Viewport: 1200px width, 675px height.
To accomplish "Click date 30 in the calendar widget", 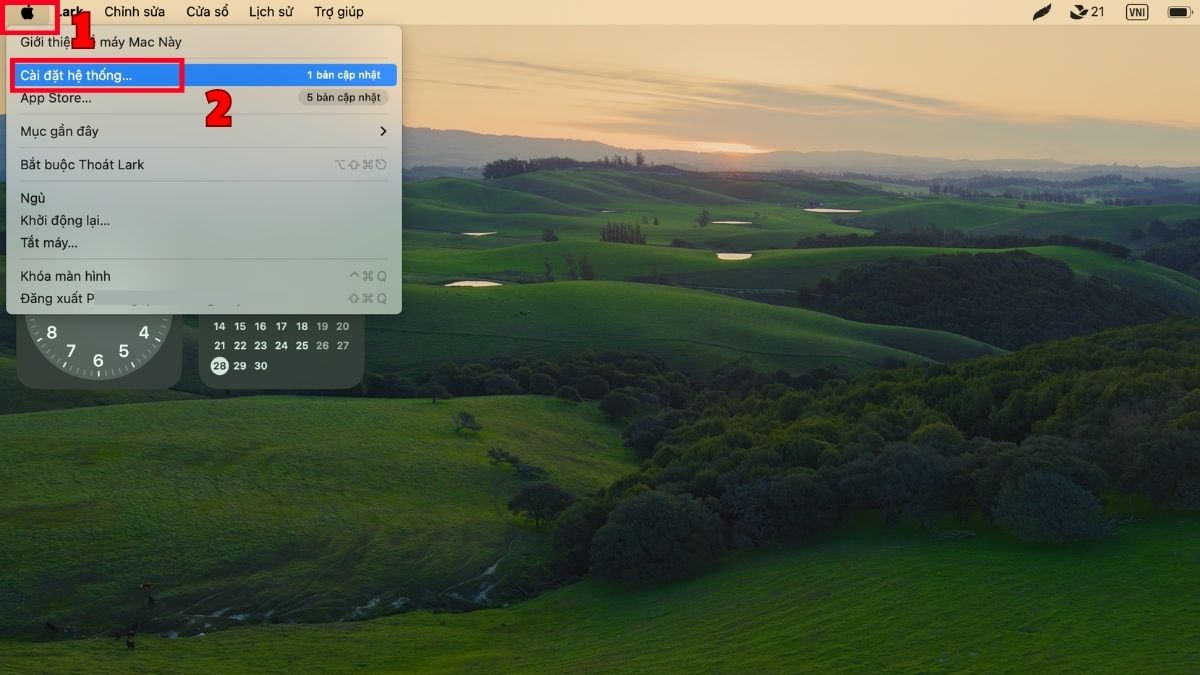I will (x=260, y=366).
